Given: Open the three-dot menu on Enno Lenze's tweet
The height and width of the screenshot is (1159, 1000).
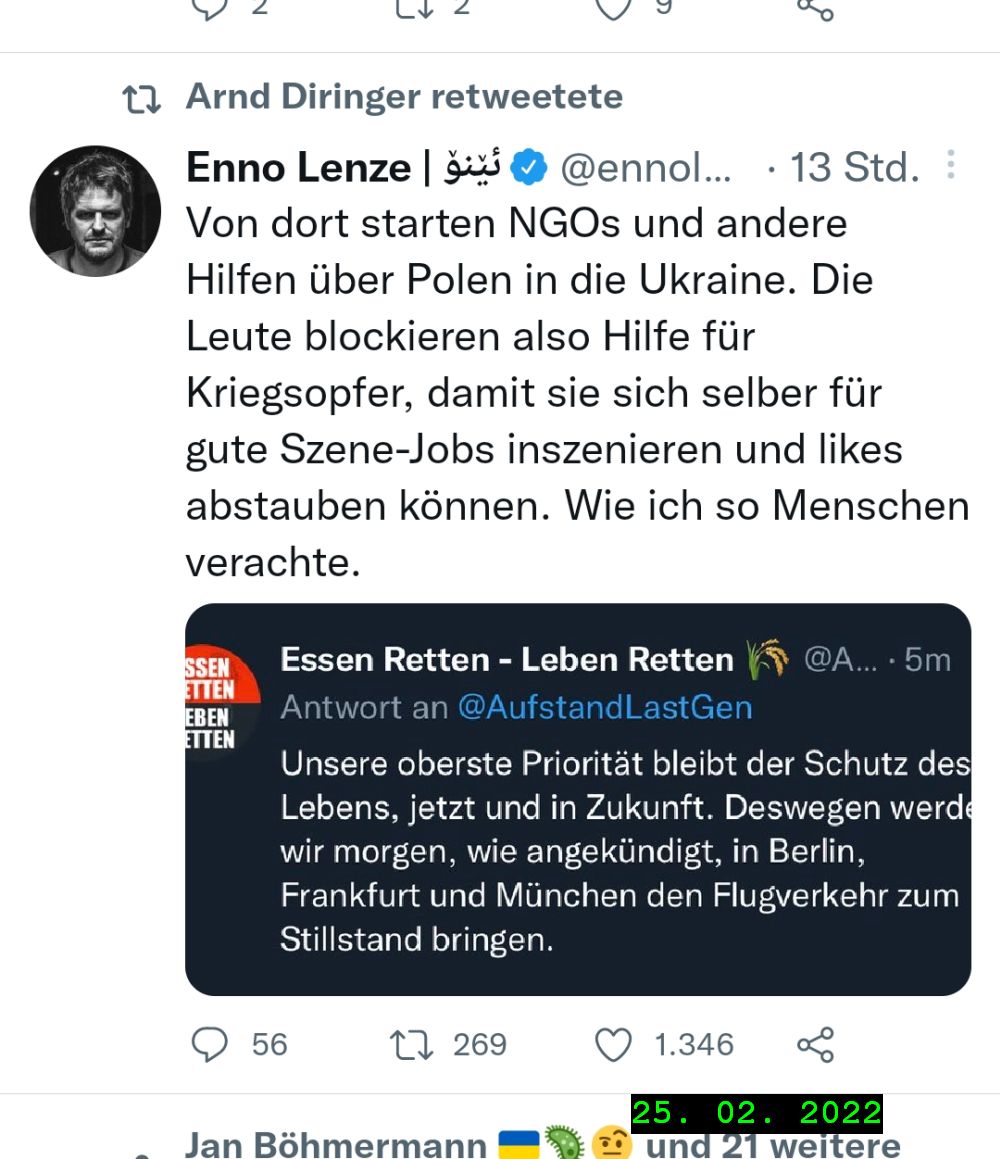Looking at the screenshot, I should (x=950, y=165).
